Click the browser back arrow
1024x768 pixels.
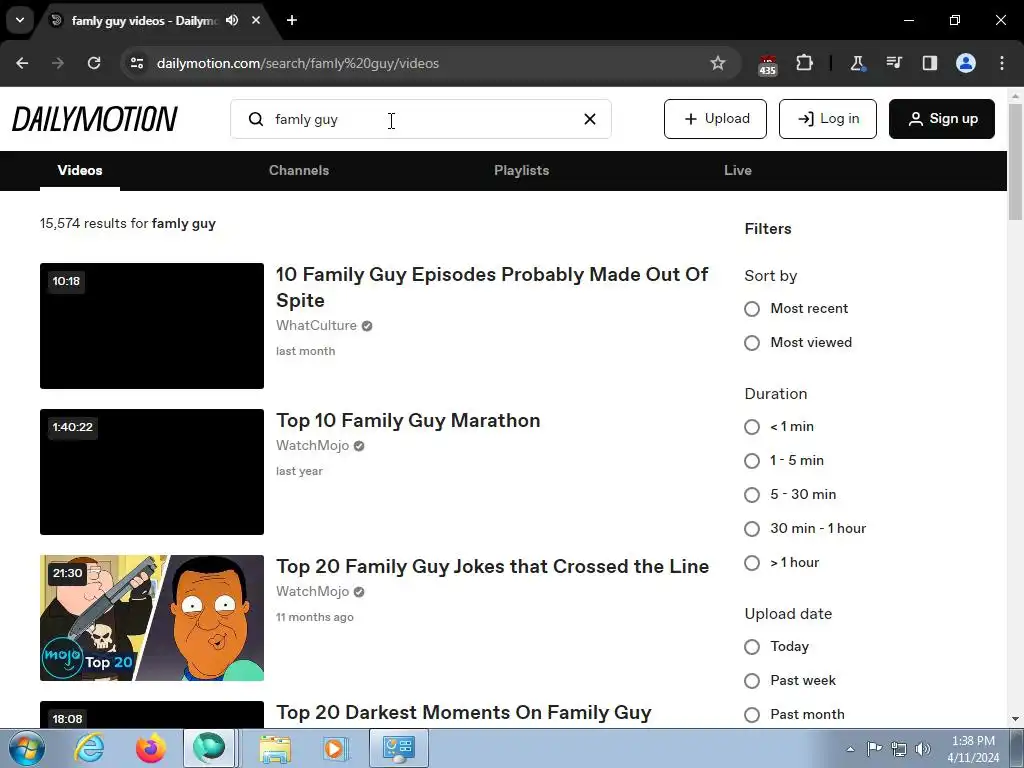tap(22, 63)
